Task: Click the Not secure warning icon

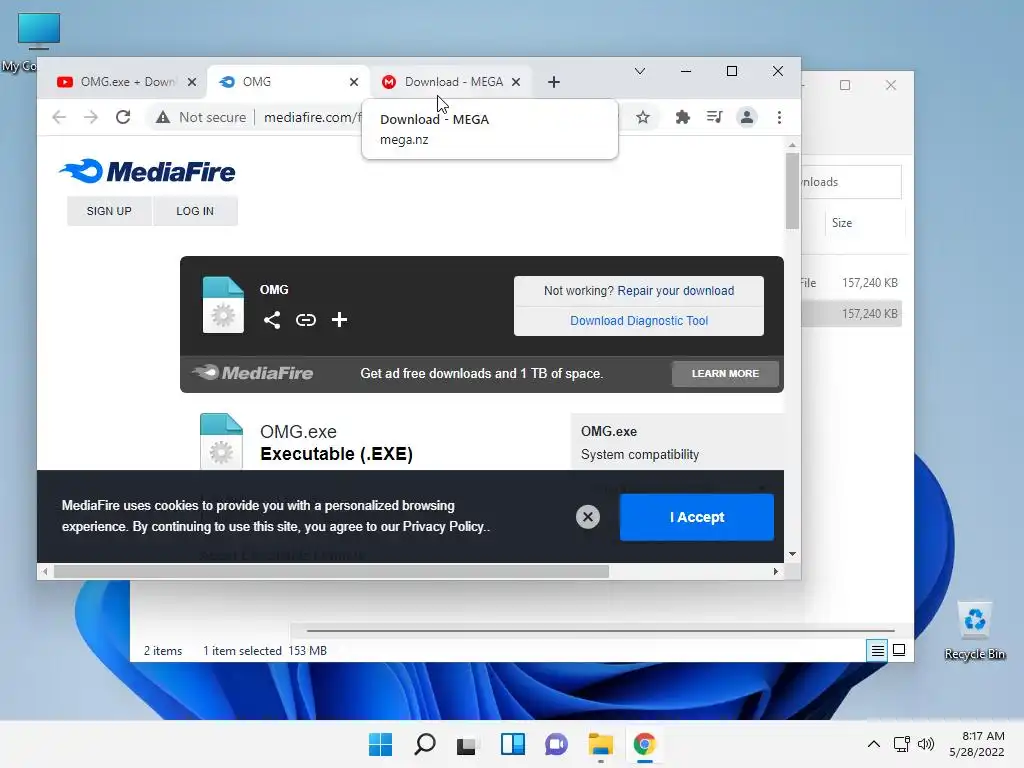Action: 163,118
